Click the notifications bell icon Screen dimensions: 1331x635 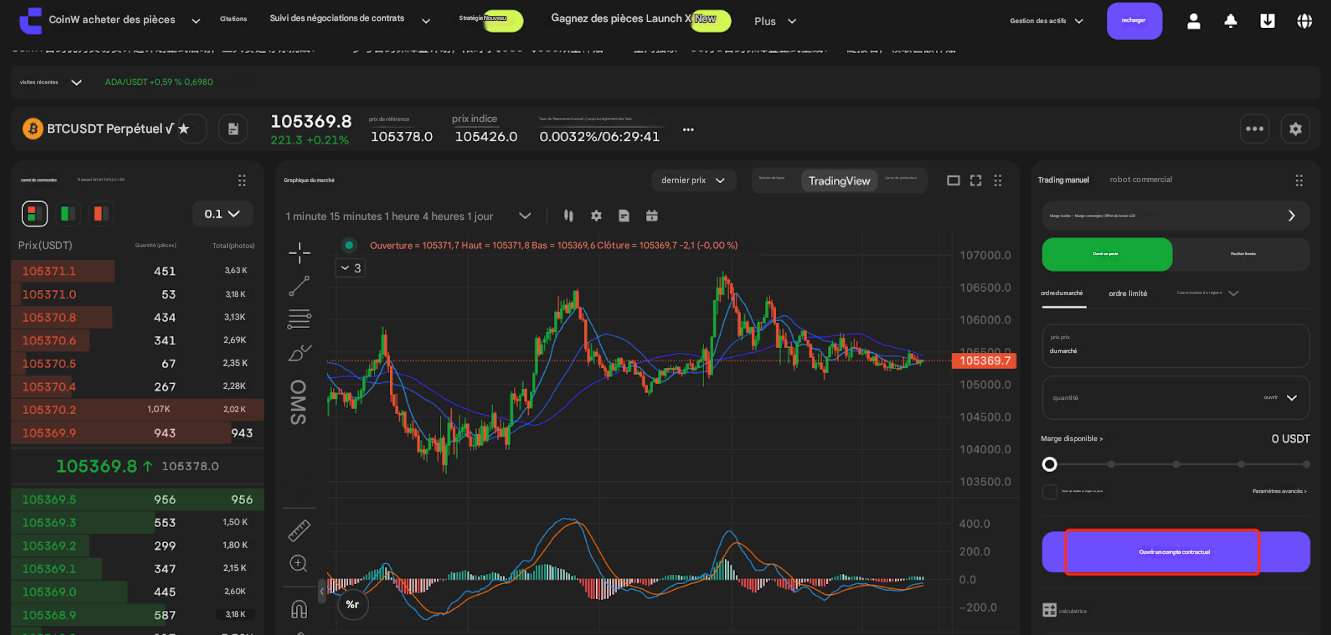[1230, 21]
